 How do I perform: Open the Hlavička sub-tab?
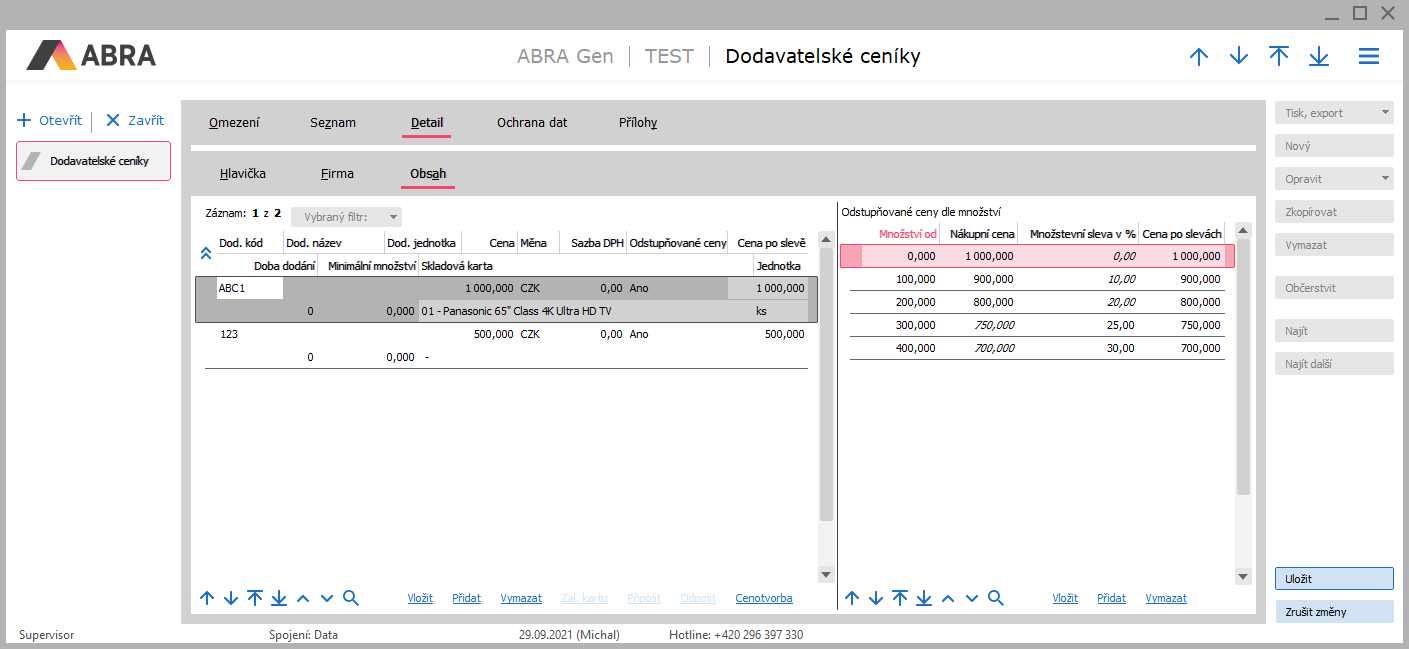coord(243,174)
